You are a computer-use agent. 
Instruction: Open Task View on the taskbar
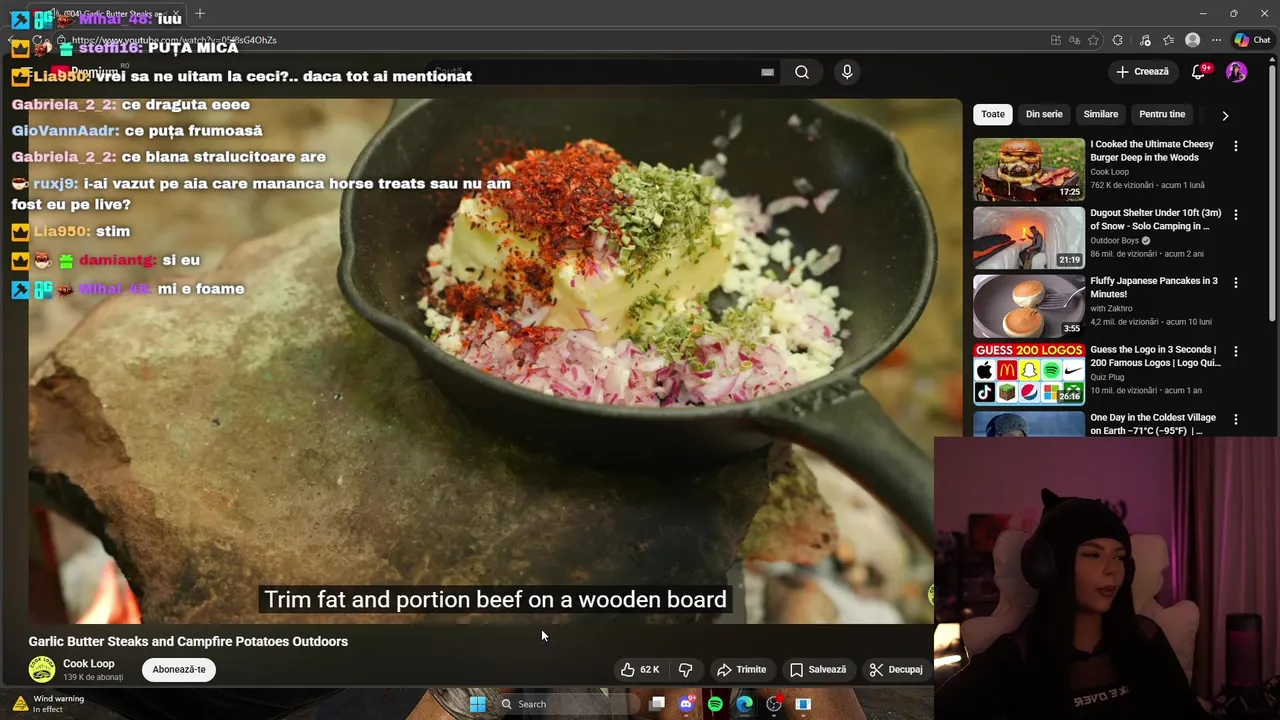tap(657, 704)
